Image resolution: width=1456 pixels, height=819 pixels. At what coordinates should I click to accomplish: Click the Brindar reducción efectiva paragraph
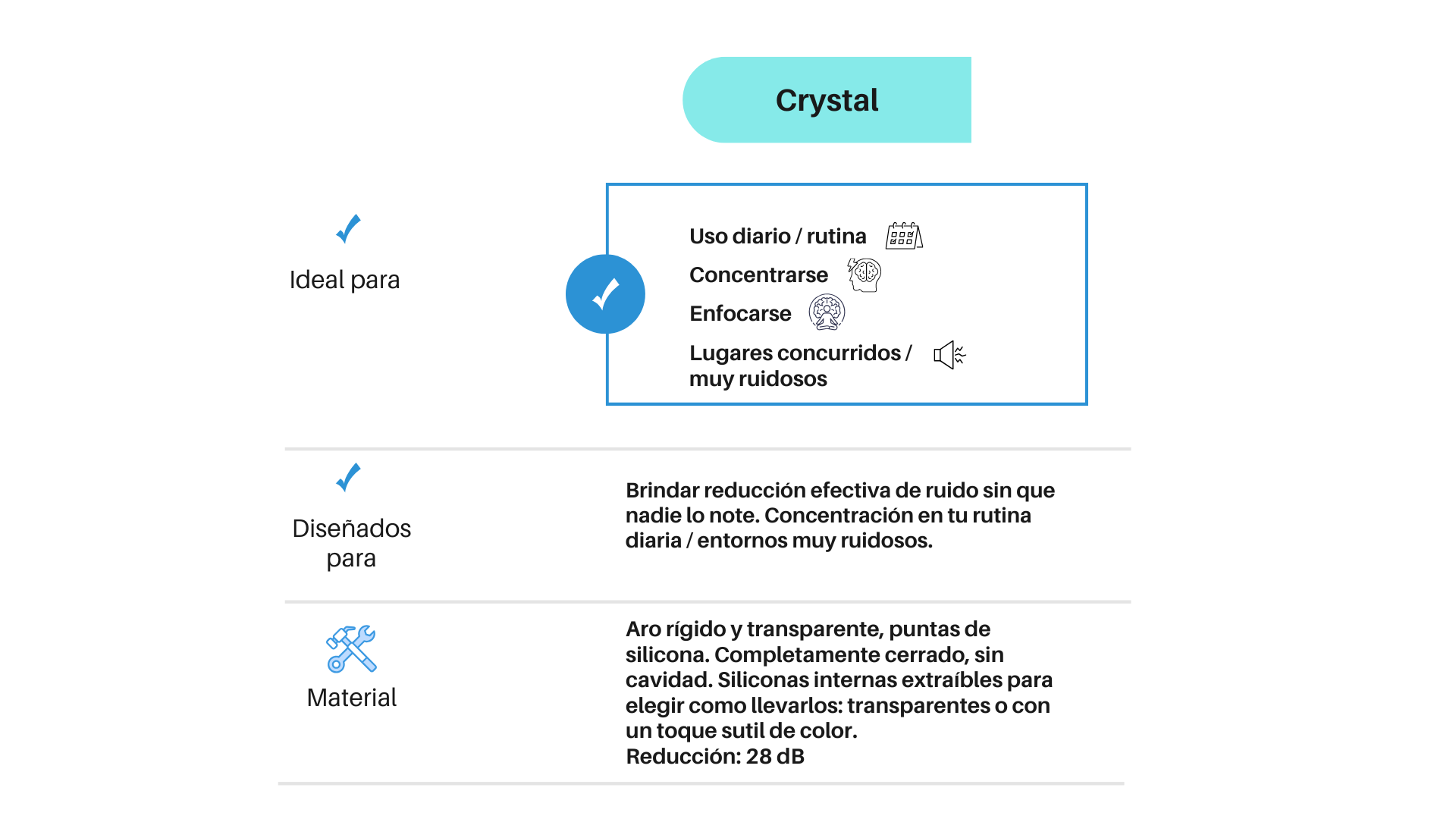(840, 516)
